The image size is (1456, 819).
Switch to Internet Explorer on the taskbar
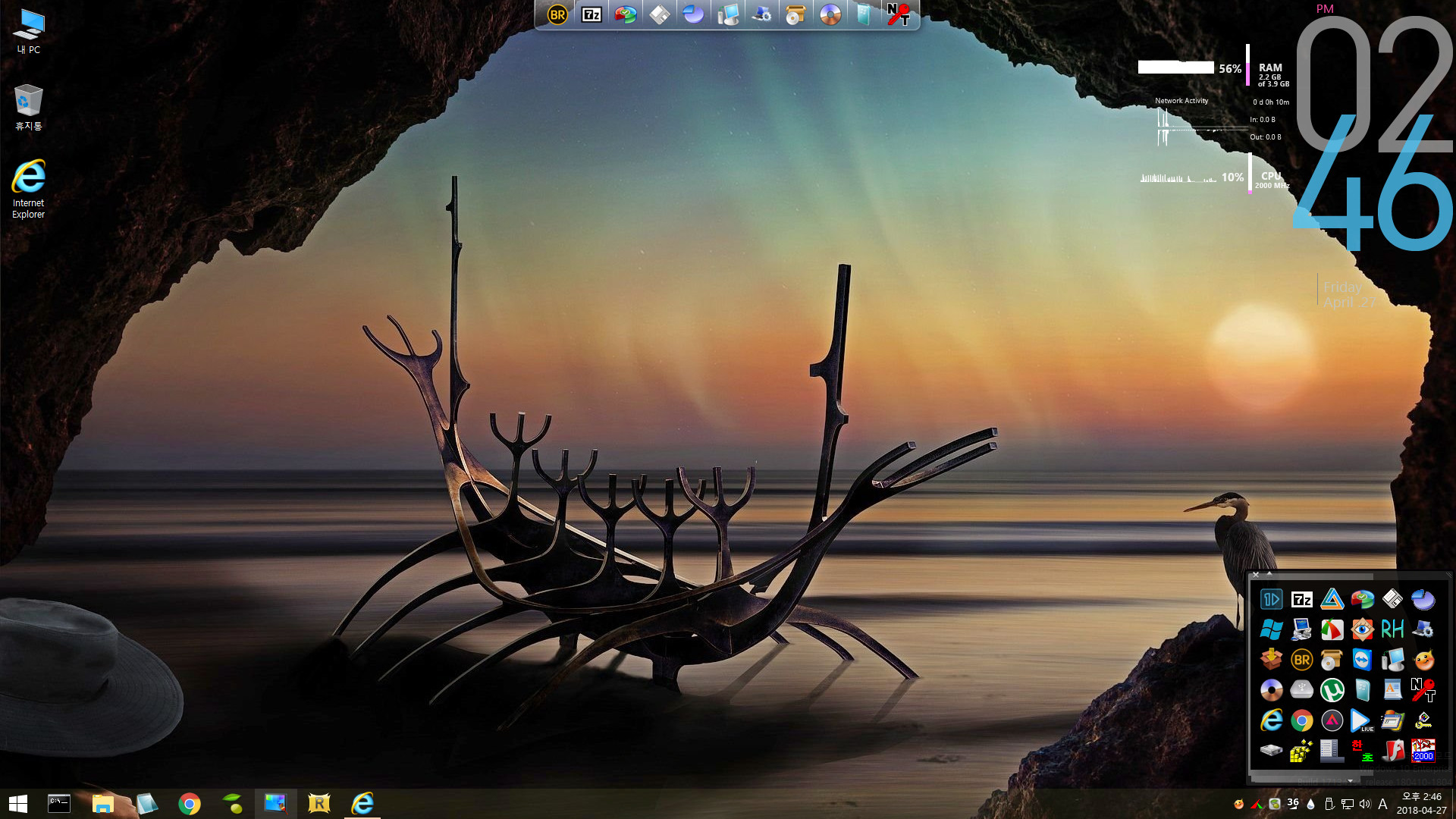point(362,804)
